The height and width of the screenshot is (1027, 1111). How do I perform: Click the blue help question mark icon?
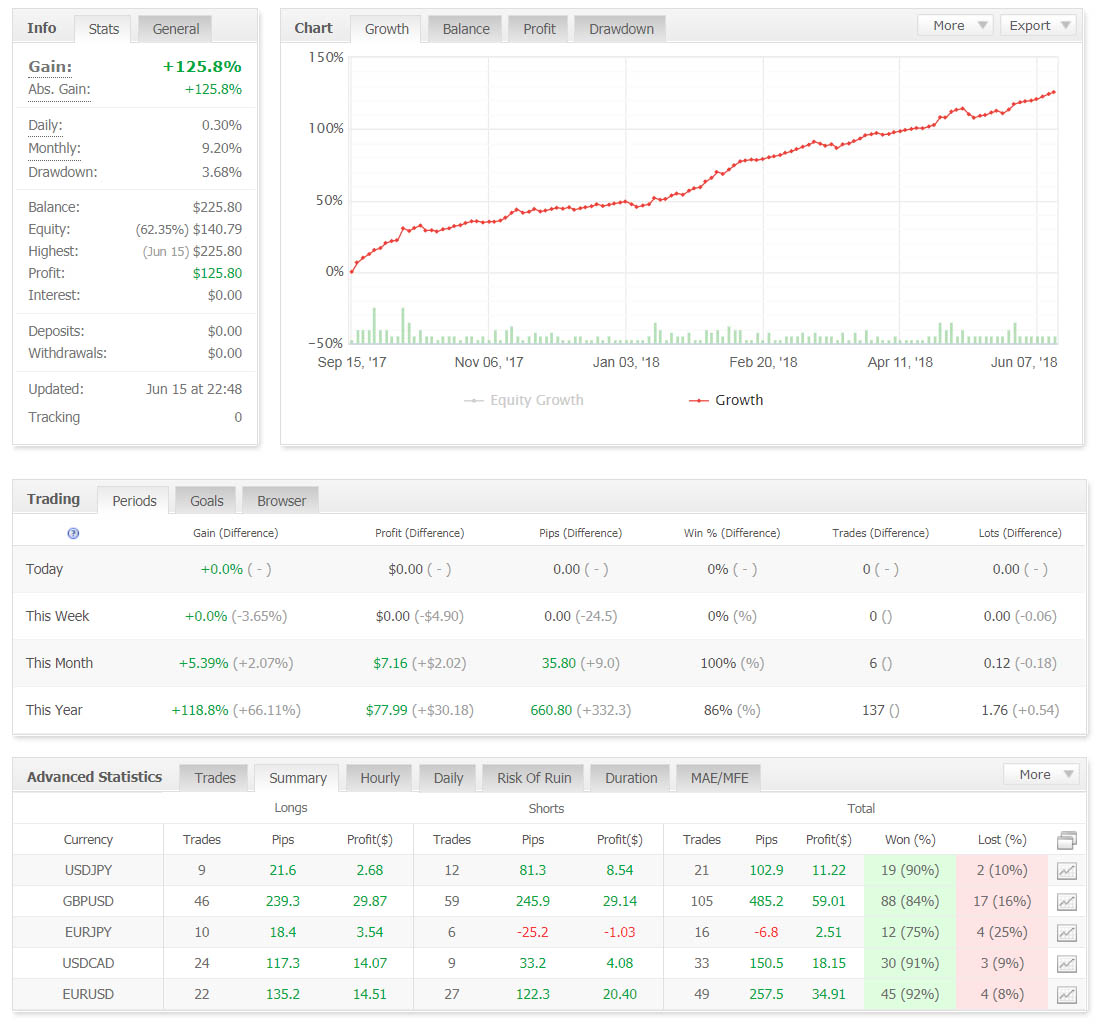tap(73, 533)
